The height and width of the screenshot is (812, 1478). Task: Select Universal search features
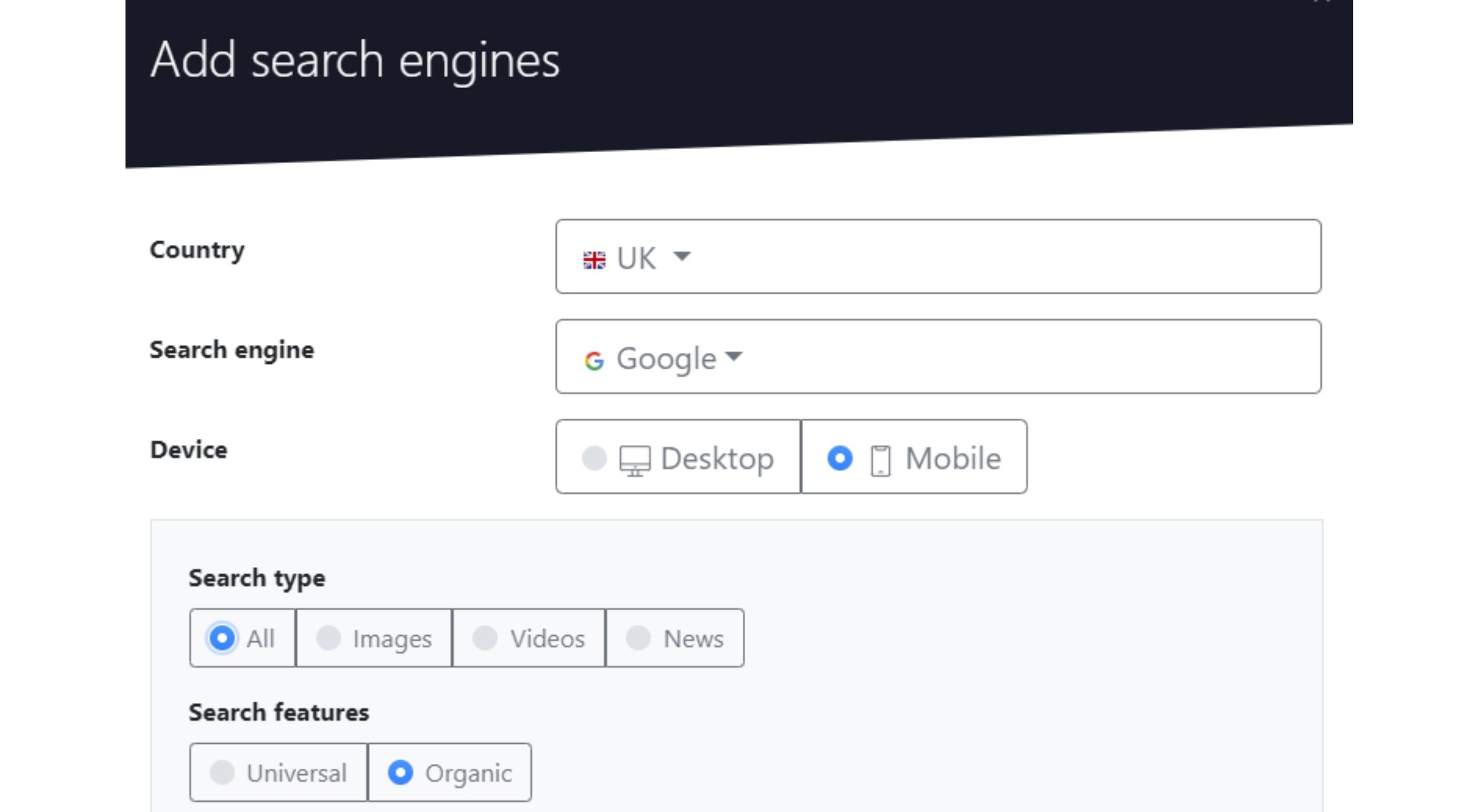(x=278, y=772)
